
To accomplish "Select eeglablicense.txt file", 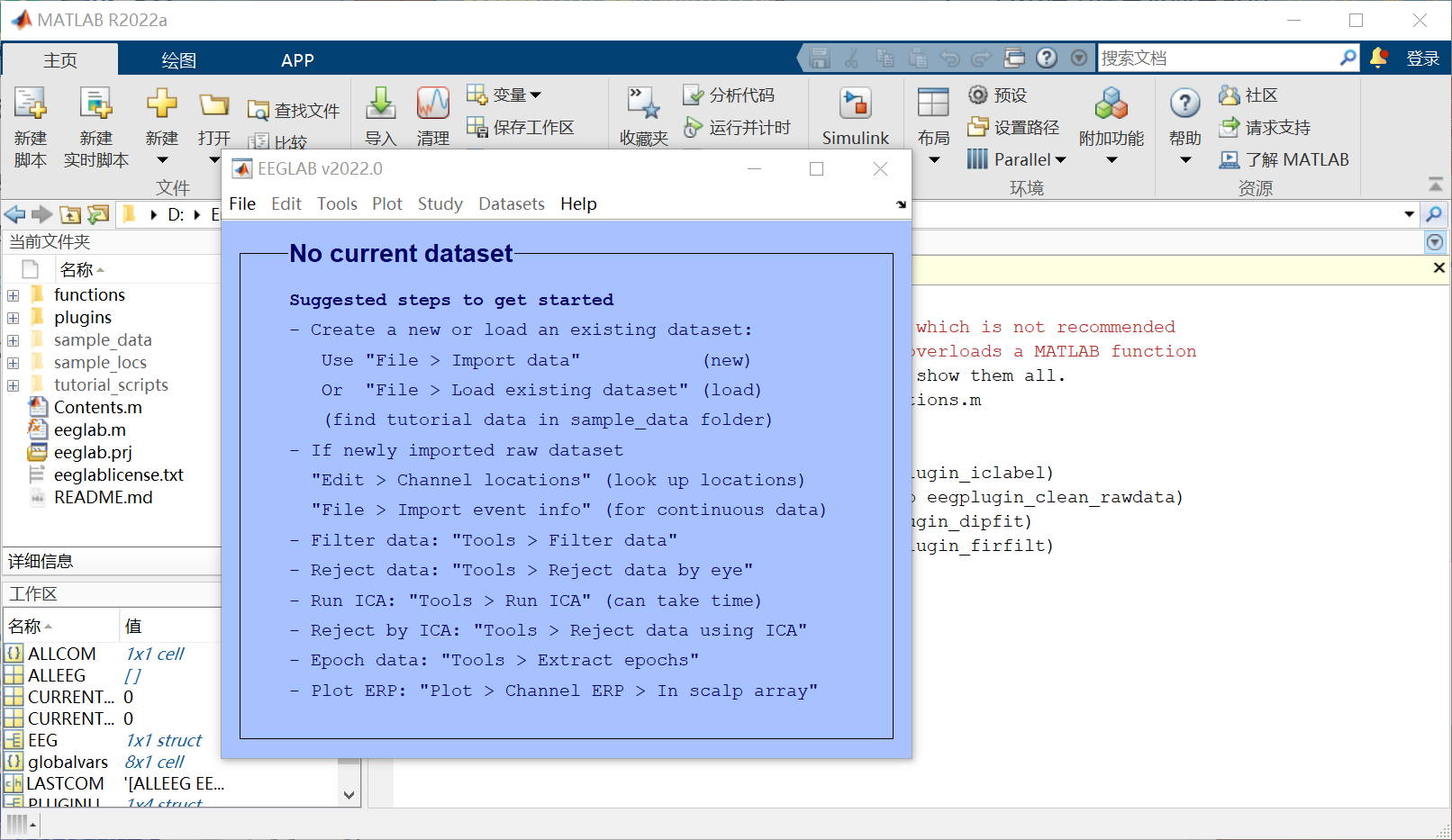I will [118, 474].
